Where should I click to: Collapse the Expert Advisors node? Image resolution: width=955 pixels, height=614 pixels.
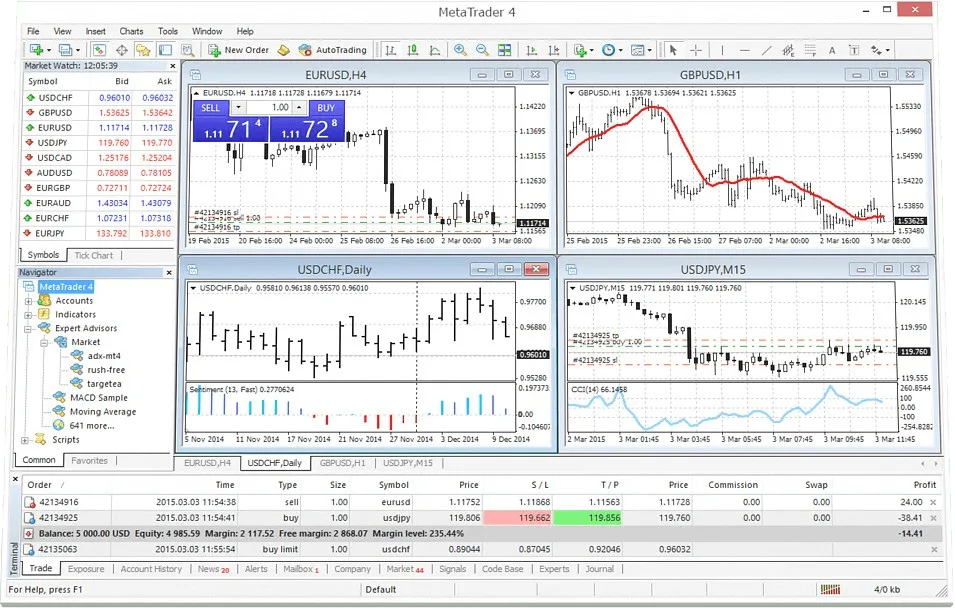(x=28, y=329)
